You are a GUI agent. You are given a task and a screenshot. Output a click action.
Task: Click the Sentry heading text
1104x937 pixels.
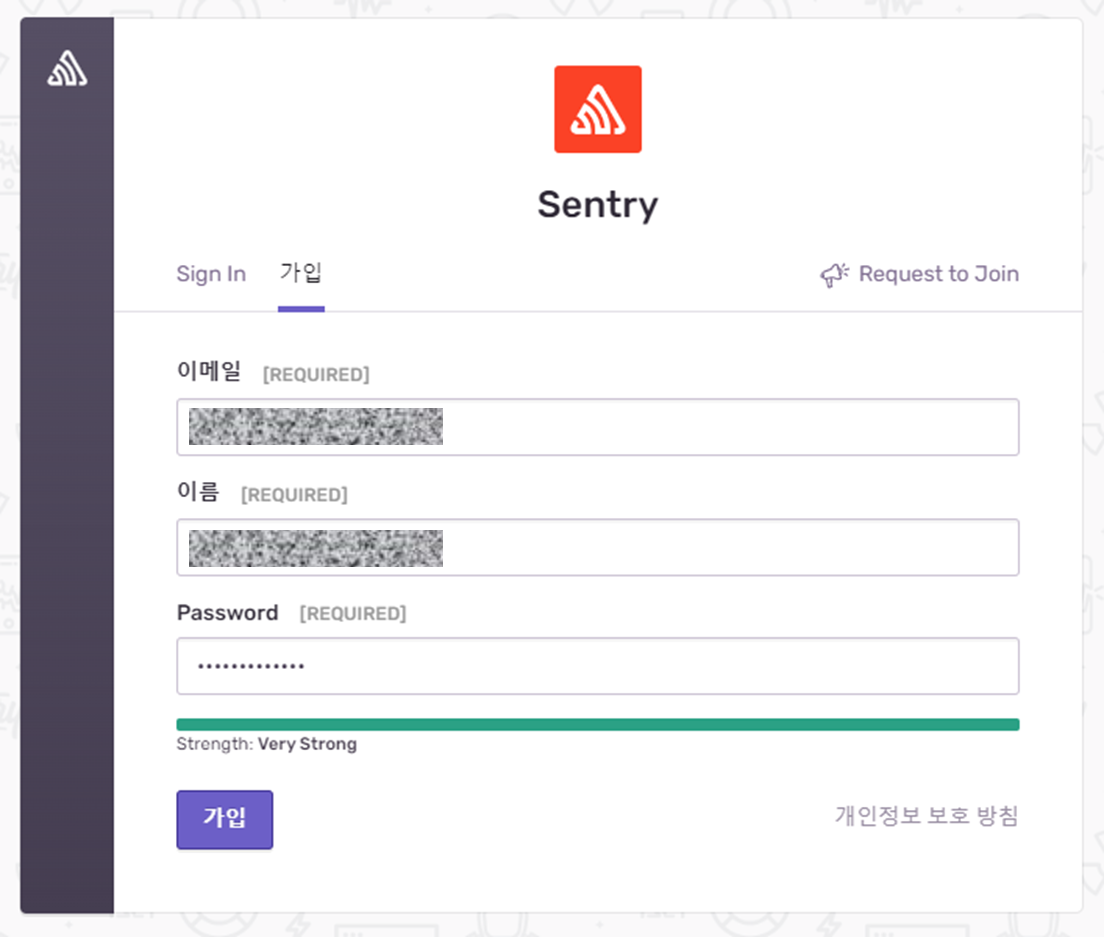[x=598, y=206]
